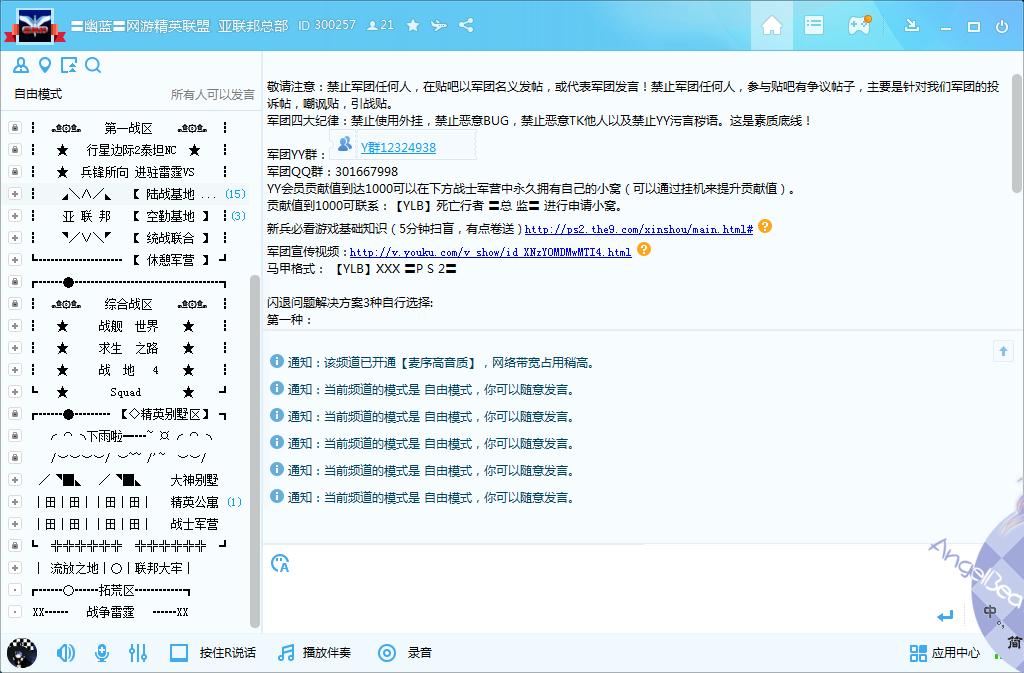Click the user avatar disc at bottom left
The width and height of the screenshot is (1024, 673).
pos(22,653)
